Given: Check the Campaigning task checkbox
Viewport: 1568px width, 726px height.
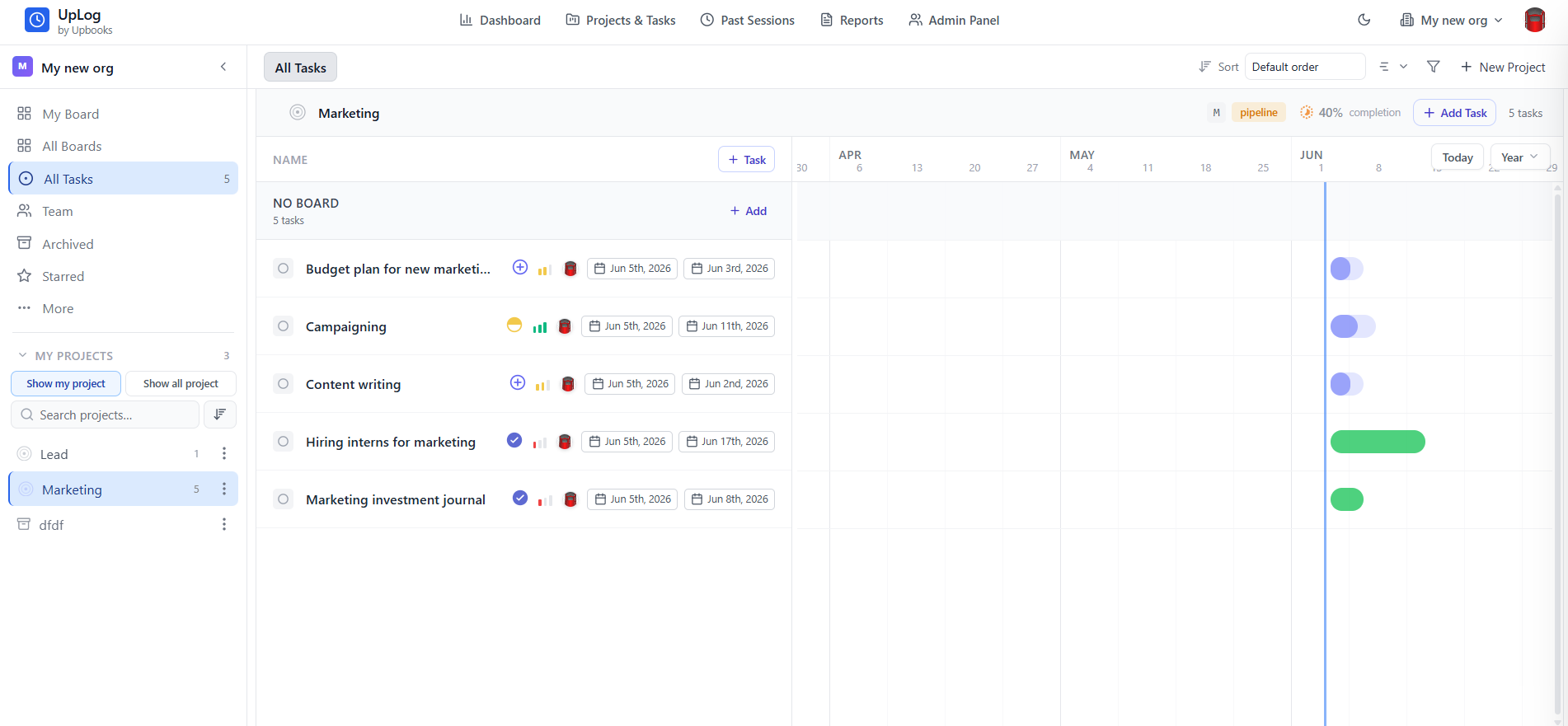Looking at the screenshot, I should [x=283, y=326].
